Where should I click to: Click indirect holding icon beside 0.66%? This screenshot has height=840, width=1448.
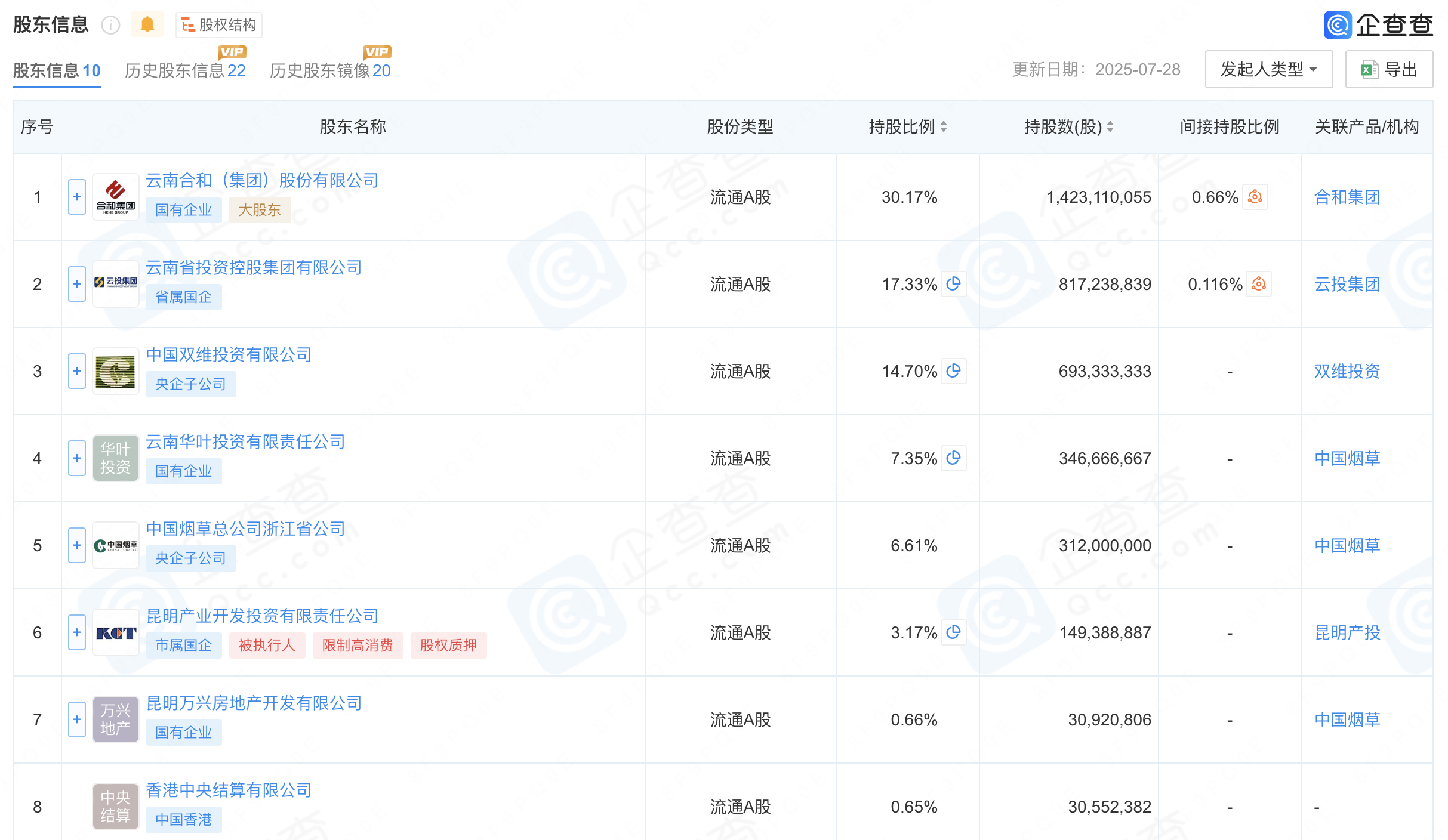[1255, 197]
